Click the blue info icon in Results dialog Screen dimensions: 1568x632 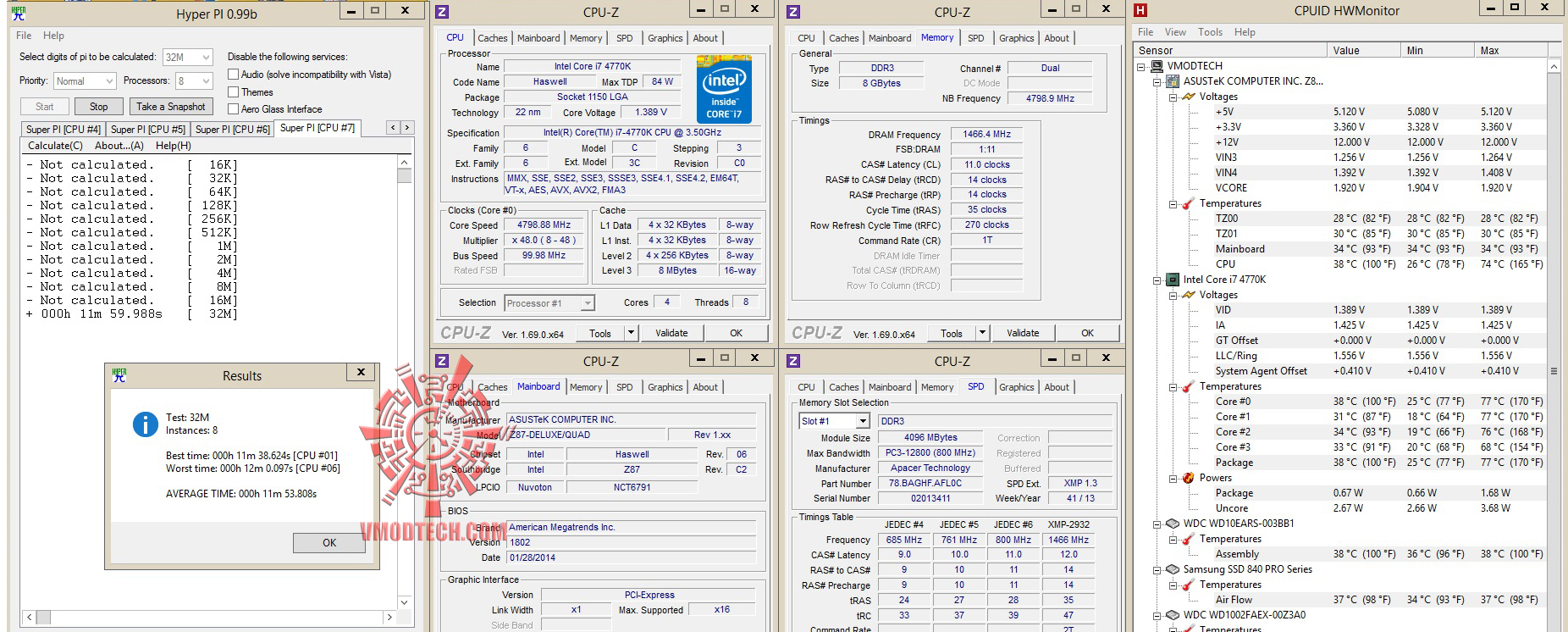tap(146, 424)
